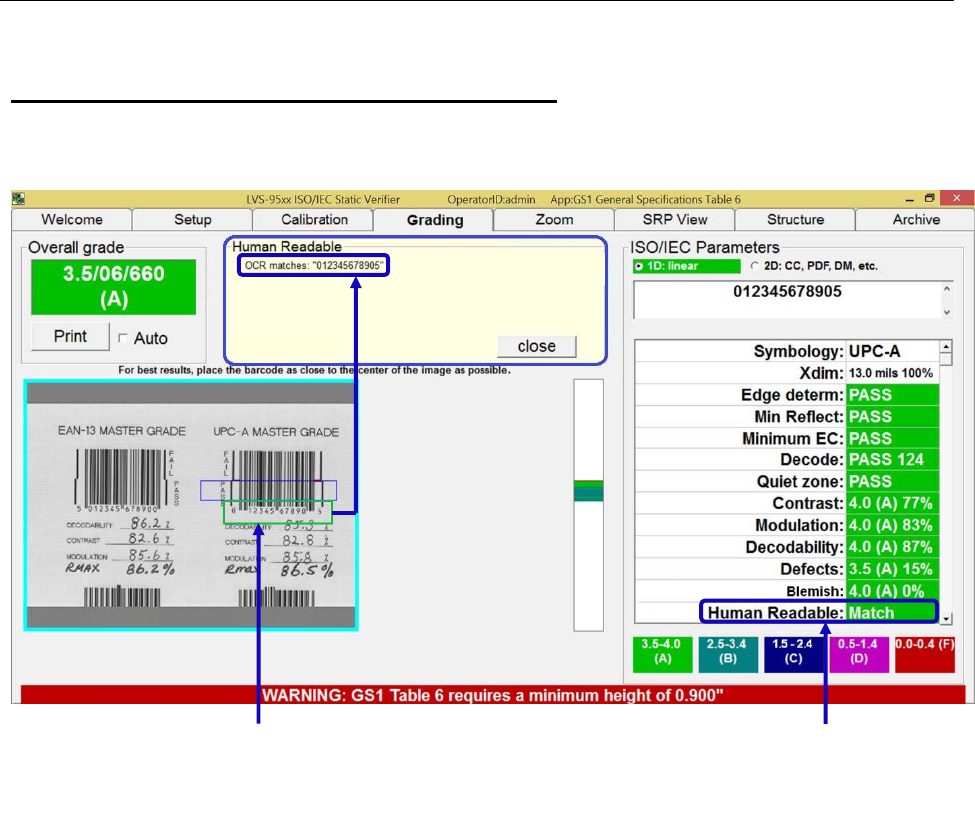Switch to the Setup tab
This screenshot has height=838, width=975.
[192, 219]
